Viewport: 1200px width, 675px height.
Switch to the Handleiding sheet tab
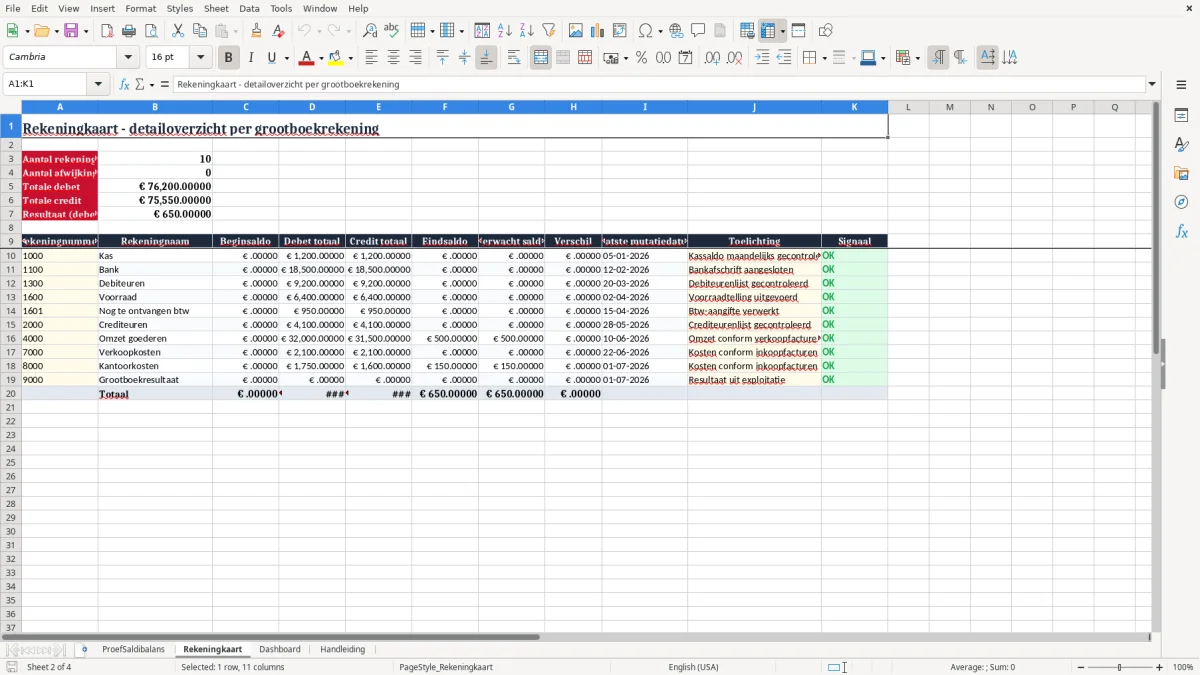(342, 649)
